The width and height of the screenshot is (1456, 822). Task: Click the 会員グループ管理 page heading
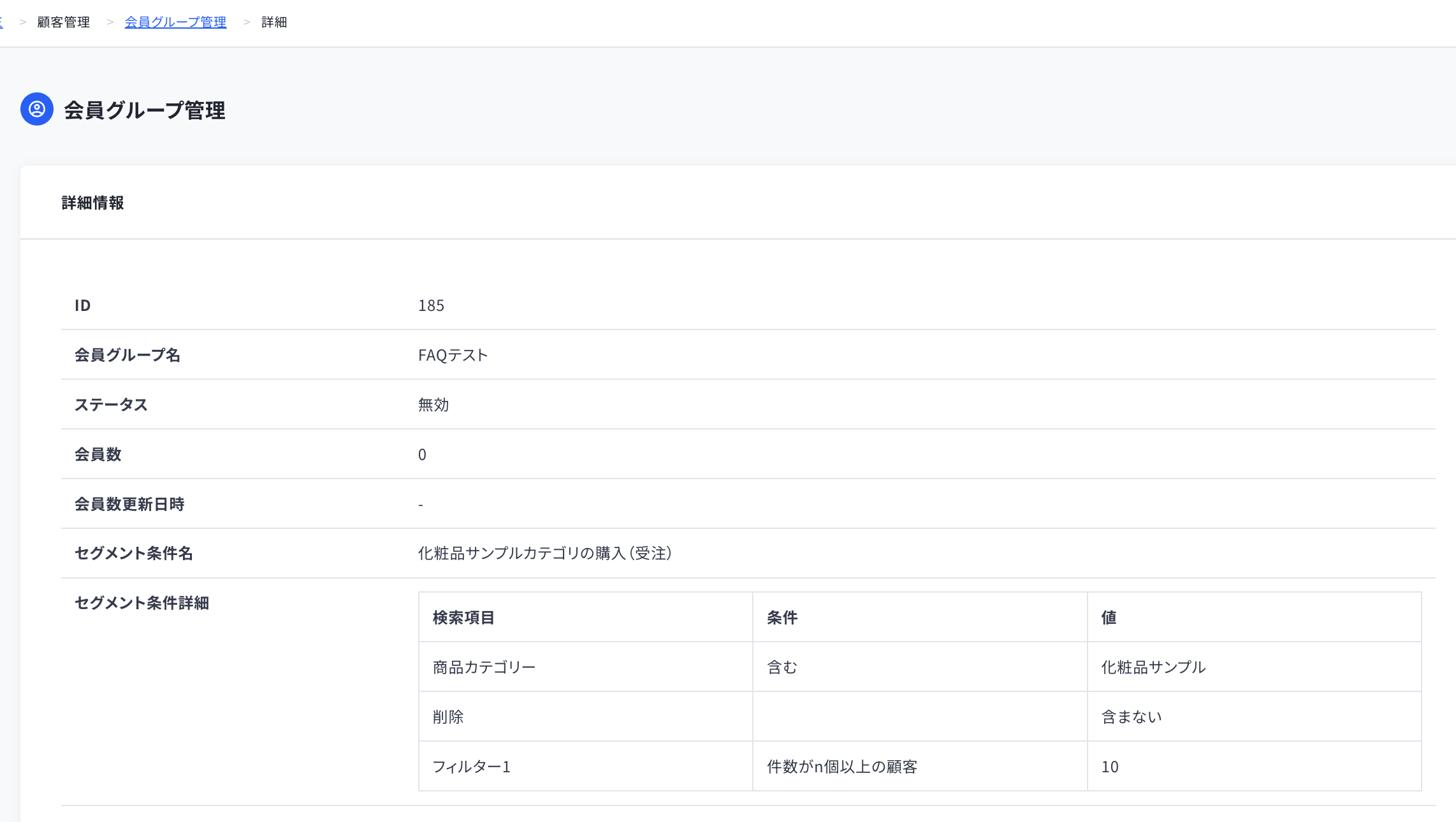coord(145,110)
